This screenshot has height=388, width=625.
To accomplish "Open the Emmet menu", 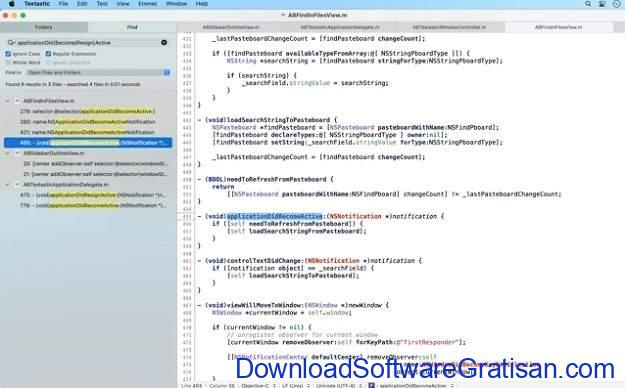I will [147, 4].
